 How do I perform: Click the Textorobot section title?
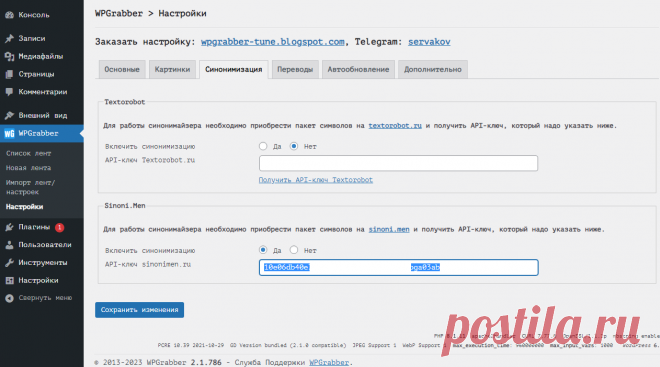tap(125, 102)
